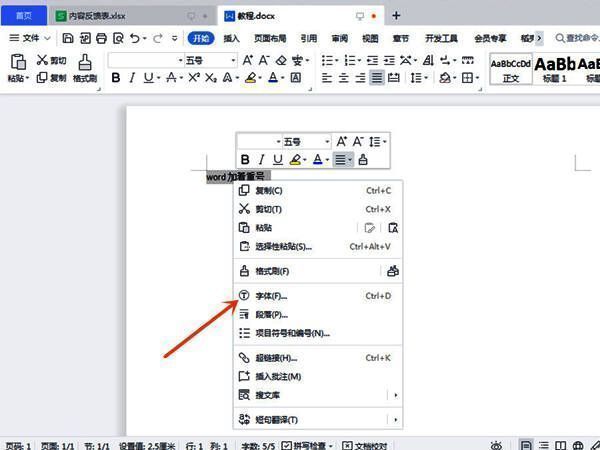The width and height of the screenshot is (600, 450).
Task: Open the font size dropdown showing 五号 in ribbon
Action: 234,60
